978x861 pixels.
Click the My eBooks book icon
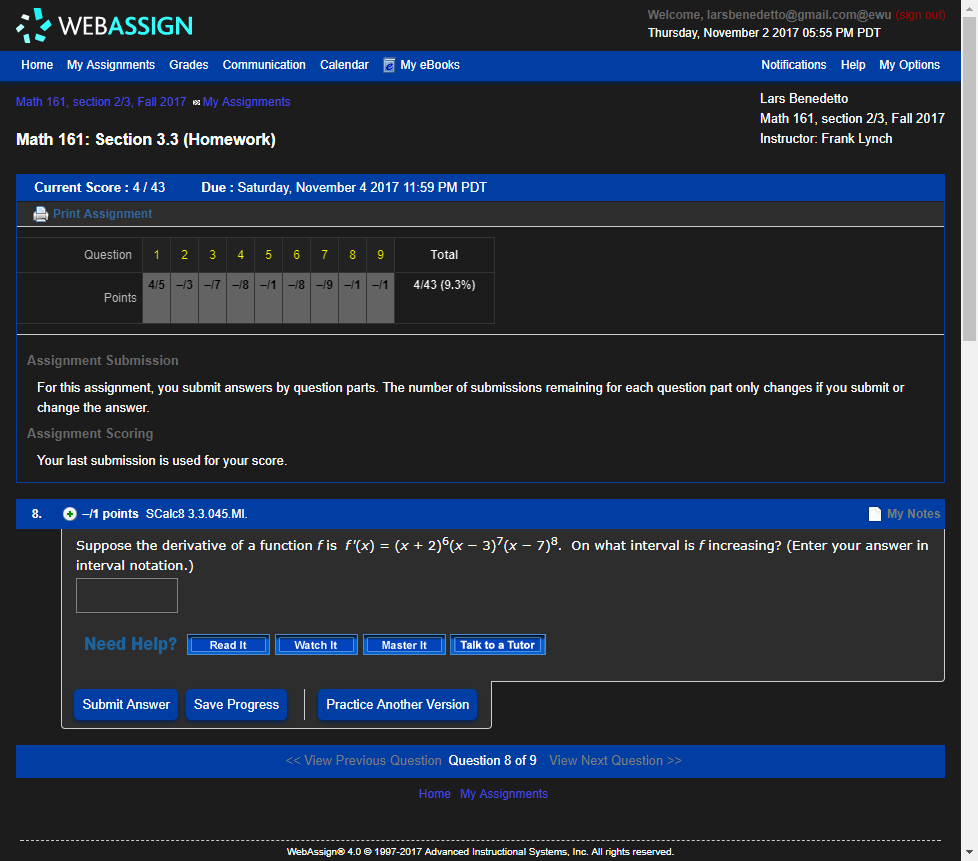[388, 64]
